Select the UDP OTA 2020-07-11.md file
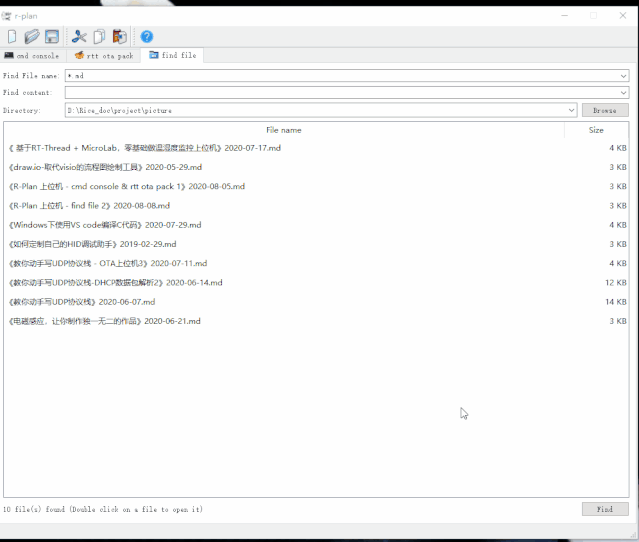639x542 pixels. [x=316, y=263]
